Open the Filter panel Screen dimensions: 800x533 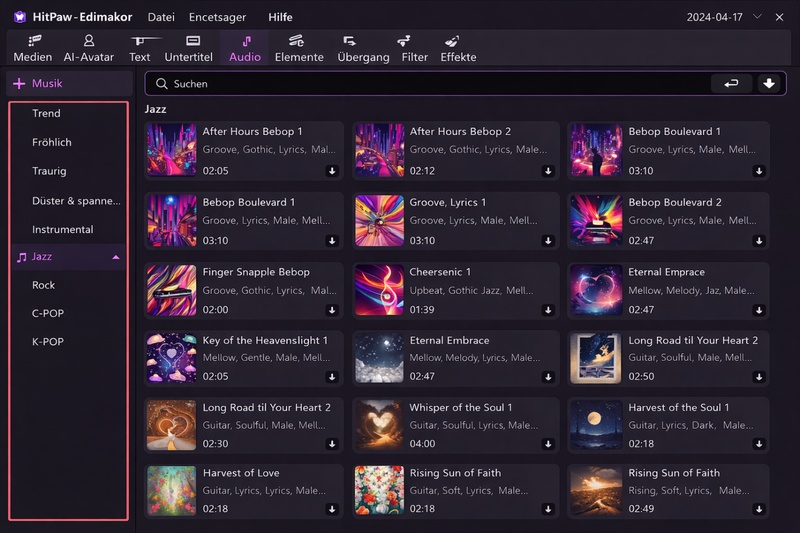click(x=414, y=48)
